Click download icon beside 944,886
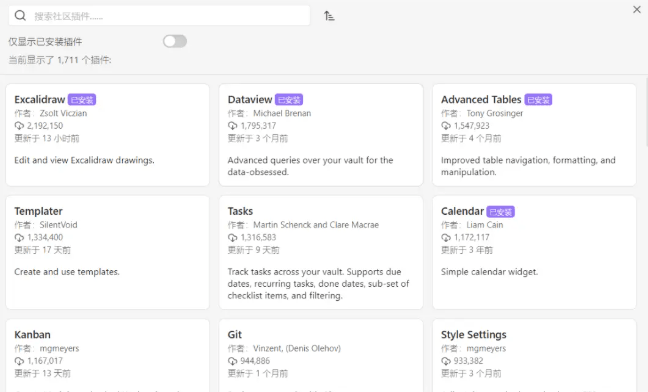Viewport: 648px width, 392px height. (x=232, y=361)
